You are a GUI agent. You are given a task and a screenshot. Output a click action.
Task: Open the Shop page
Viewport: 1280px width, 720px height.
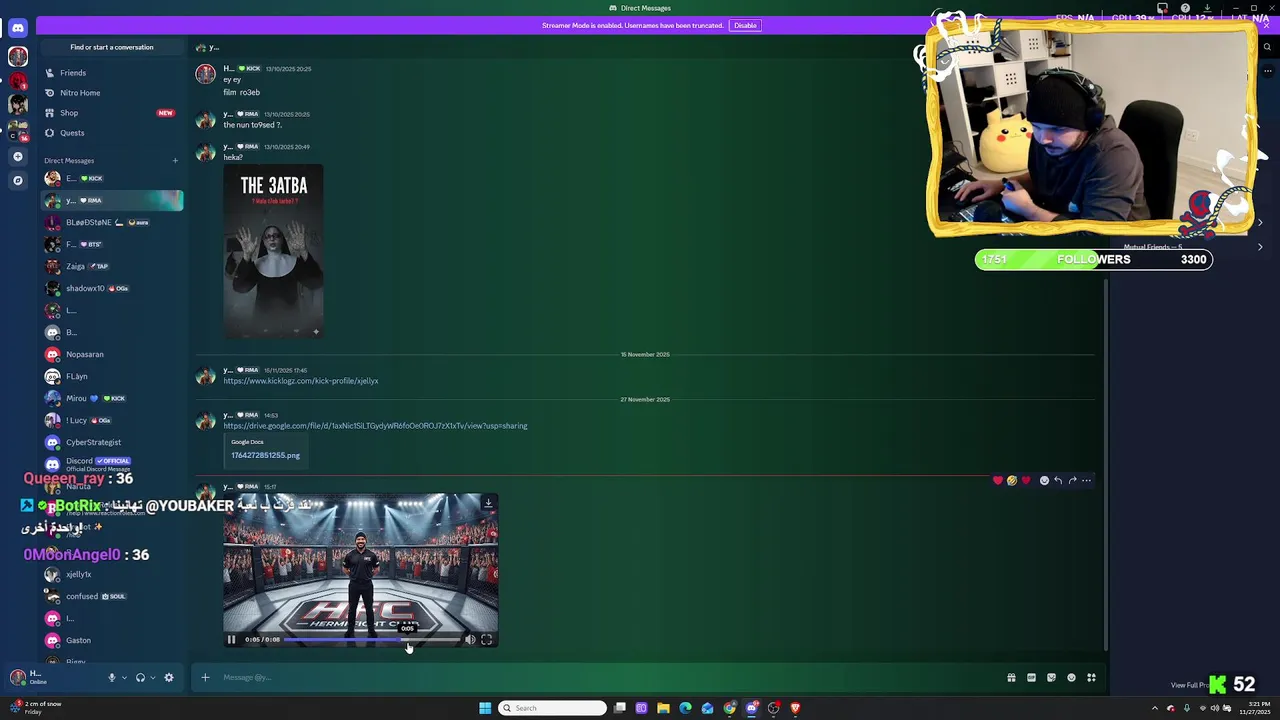coord(112,113)
